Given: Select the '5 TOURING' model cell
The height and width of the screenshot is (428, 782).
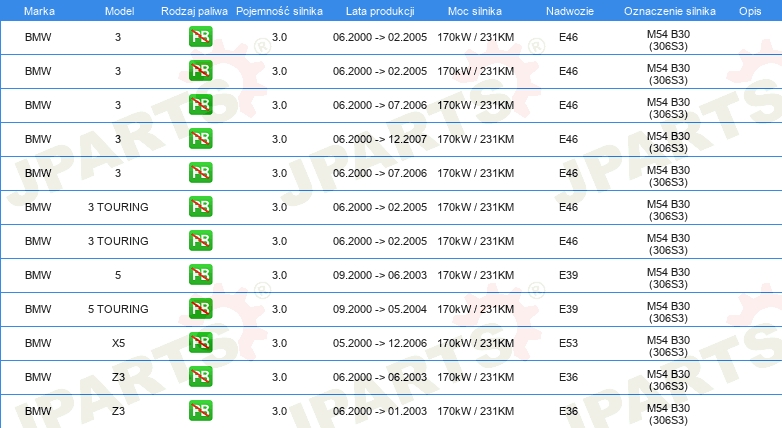Looking at the screenshot, I should pos(118,309).
